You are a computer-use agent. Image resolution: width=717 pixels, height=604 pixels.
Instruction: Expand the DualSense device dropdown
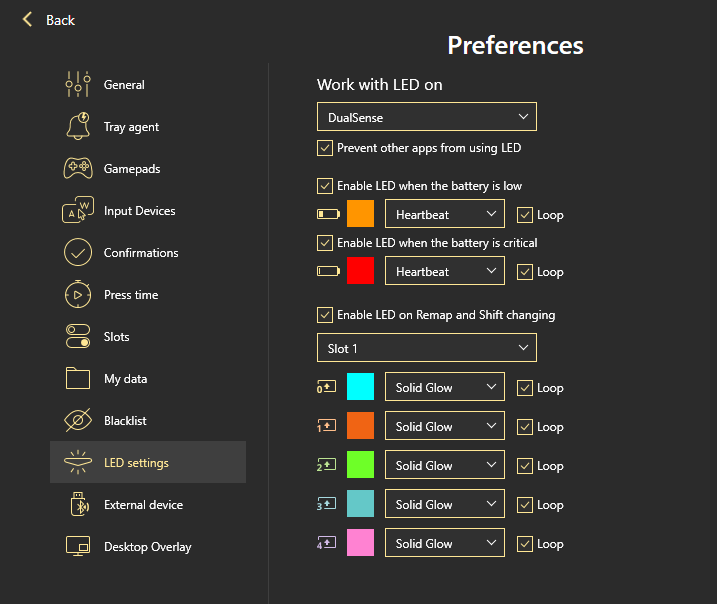pyautogui.click(x=427, y=117)
